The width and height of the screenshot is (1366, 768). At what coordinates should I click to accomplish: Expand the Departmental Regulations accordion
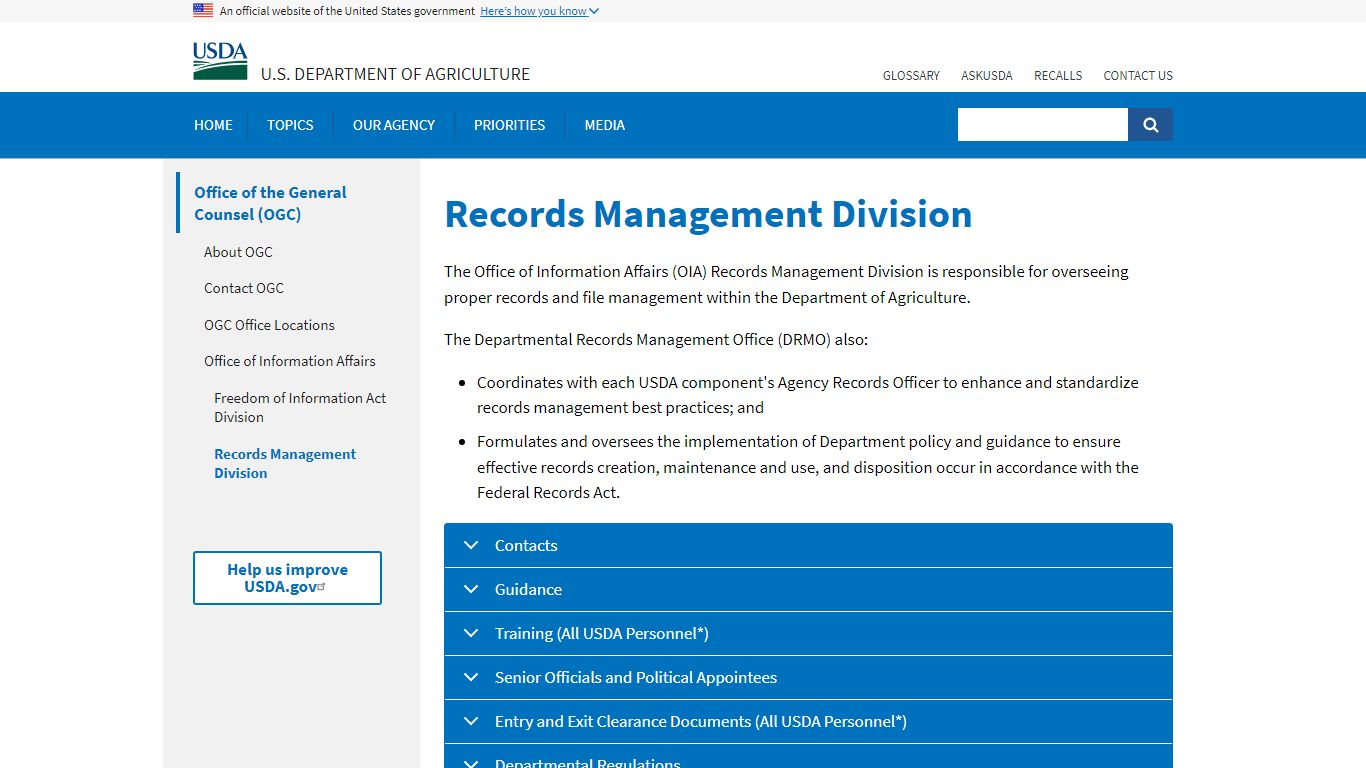pyautogui.click(x=808, y=757)
